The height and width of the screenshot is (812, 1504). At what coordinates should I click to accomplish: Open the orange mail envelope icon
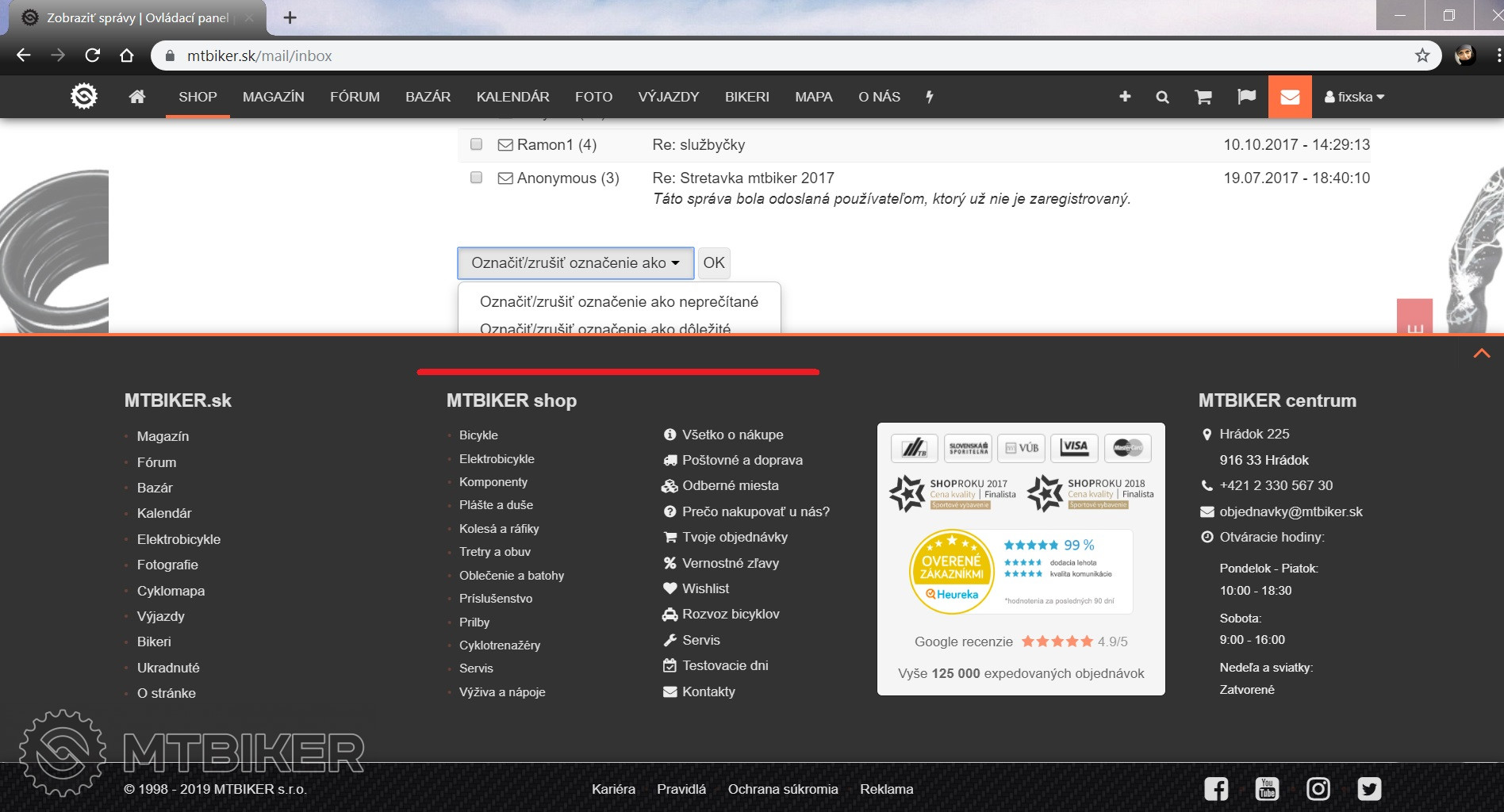pos(1289,97)
